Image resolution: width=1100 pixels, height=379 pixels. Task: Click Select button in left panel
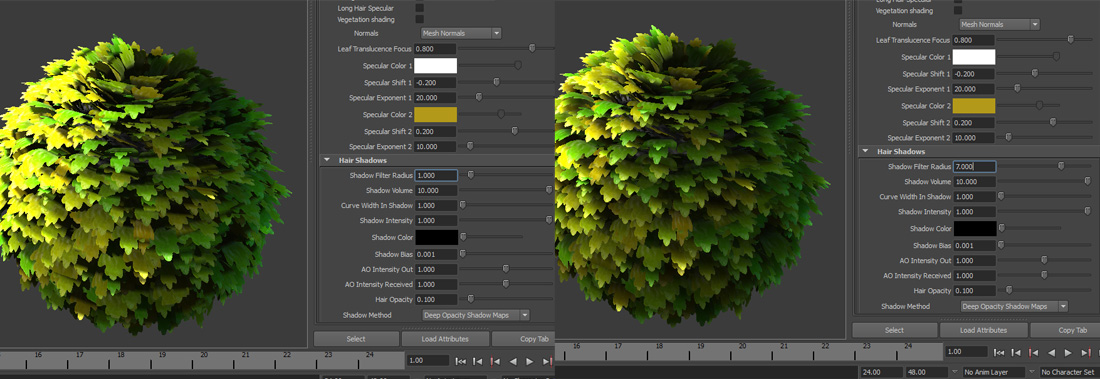pos(356,339)
